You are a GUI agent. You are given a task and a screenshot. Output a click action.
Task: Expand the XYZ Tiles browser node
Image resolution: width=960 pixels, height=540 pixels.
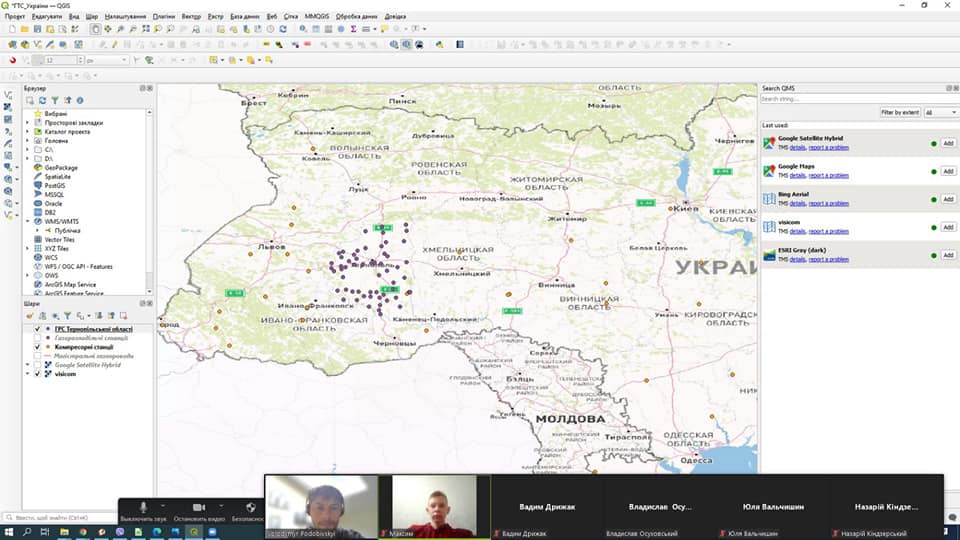click(27, 249)
